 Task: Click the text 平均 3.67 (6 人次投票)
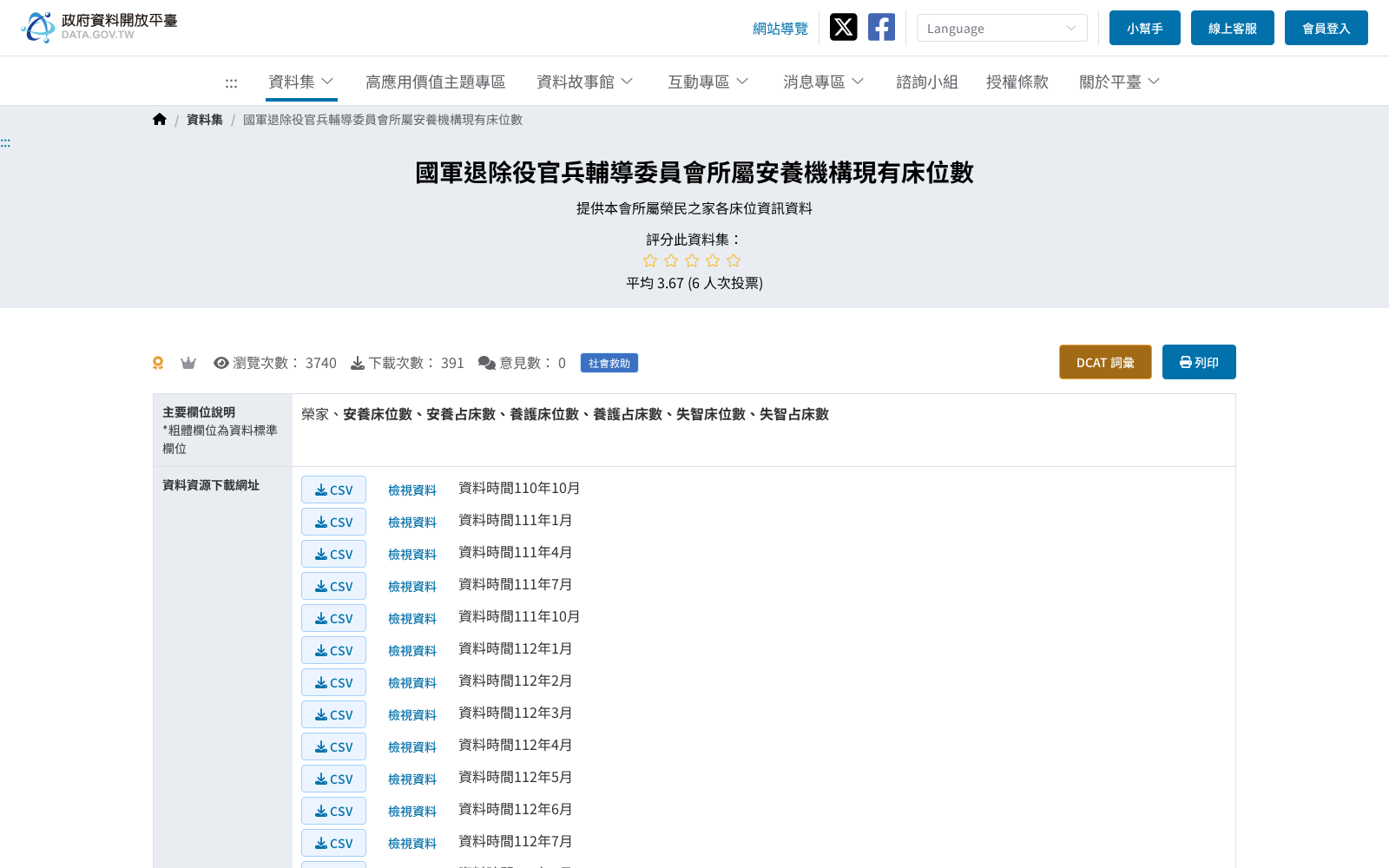(694, 283)
